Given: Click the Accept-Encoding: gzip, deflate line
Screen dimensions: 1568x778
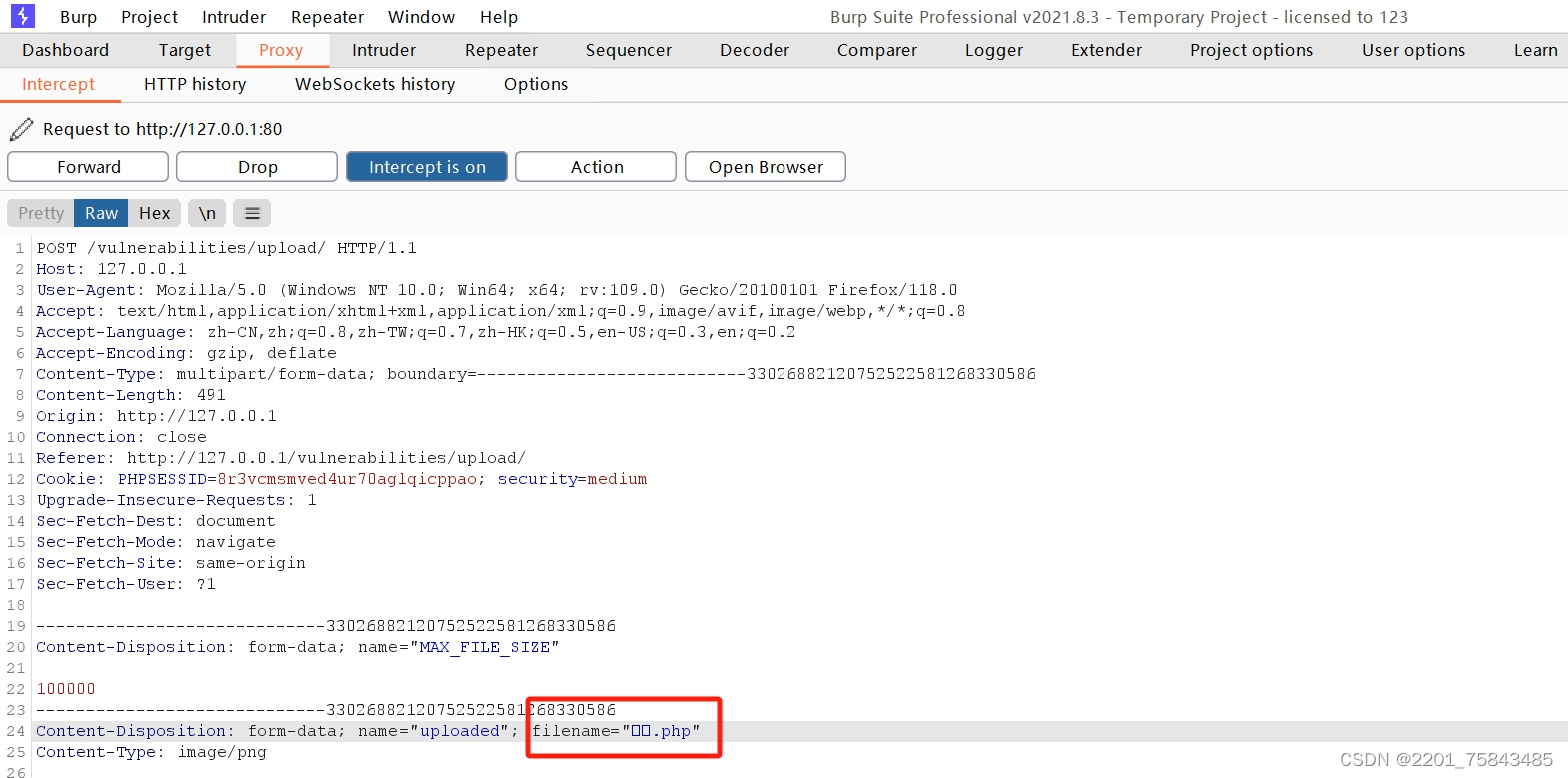Looking at the screenshot, I should (186, 353).
